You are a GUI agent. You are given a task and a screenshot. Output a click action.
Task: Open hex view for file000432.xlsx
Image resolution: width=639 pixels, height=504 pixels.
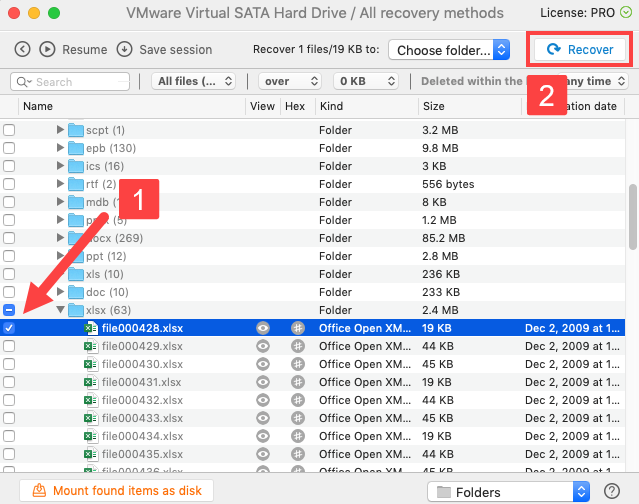(x=298, y=400)
